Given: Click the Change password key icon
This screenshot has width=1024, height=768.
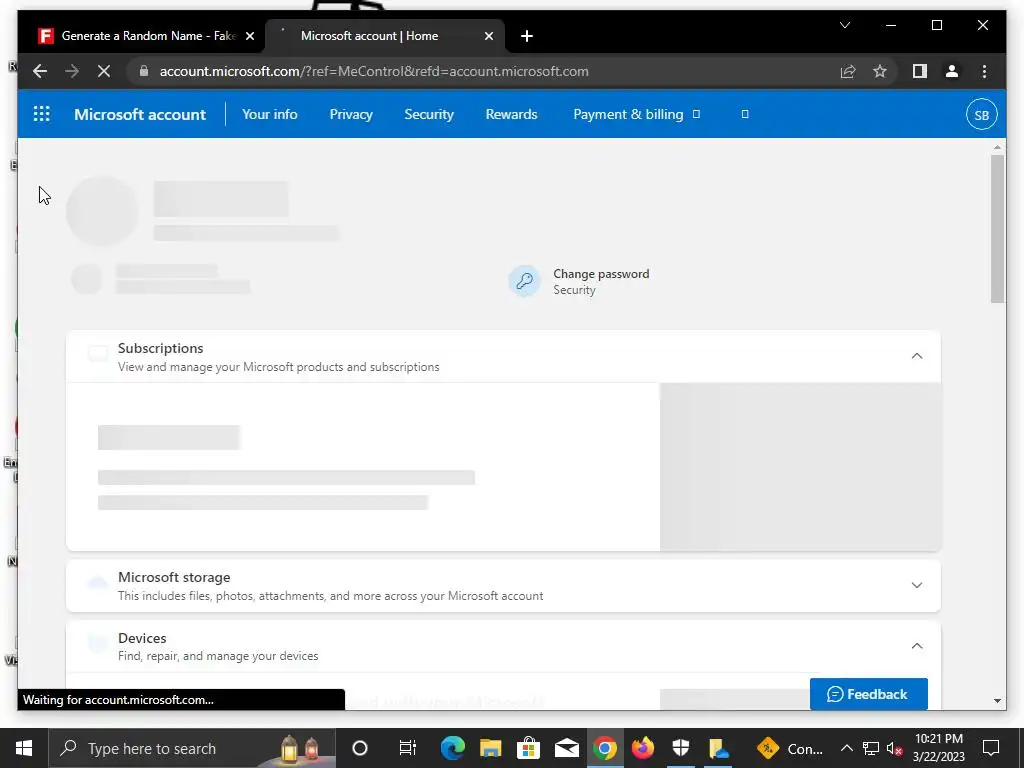Looking at the screenshot, I should coord(524,281).
